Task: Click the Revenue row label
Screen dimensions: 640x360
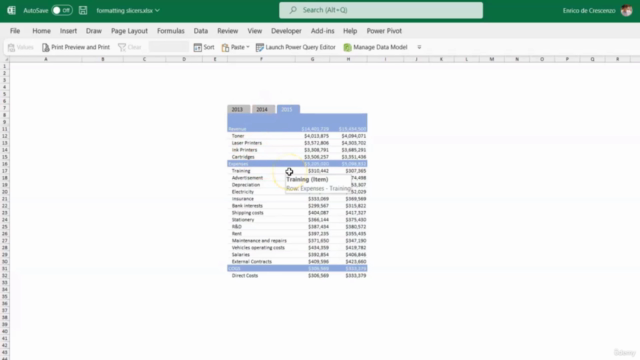Action: coord(238,129)
